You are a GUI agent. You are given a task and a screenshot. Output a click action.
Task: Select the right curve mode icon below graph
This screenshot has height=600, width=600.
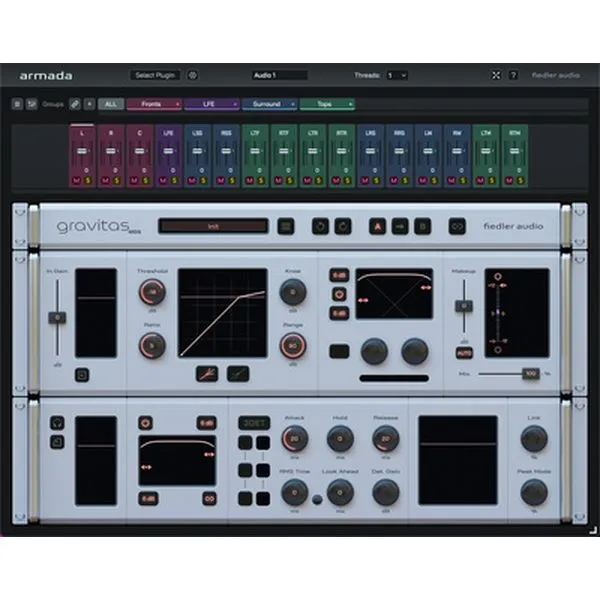point(238,374)
